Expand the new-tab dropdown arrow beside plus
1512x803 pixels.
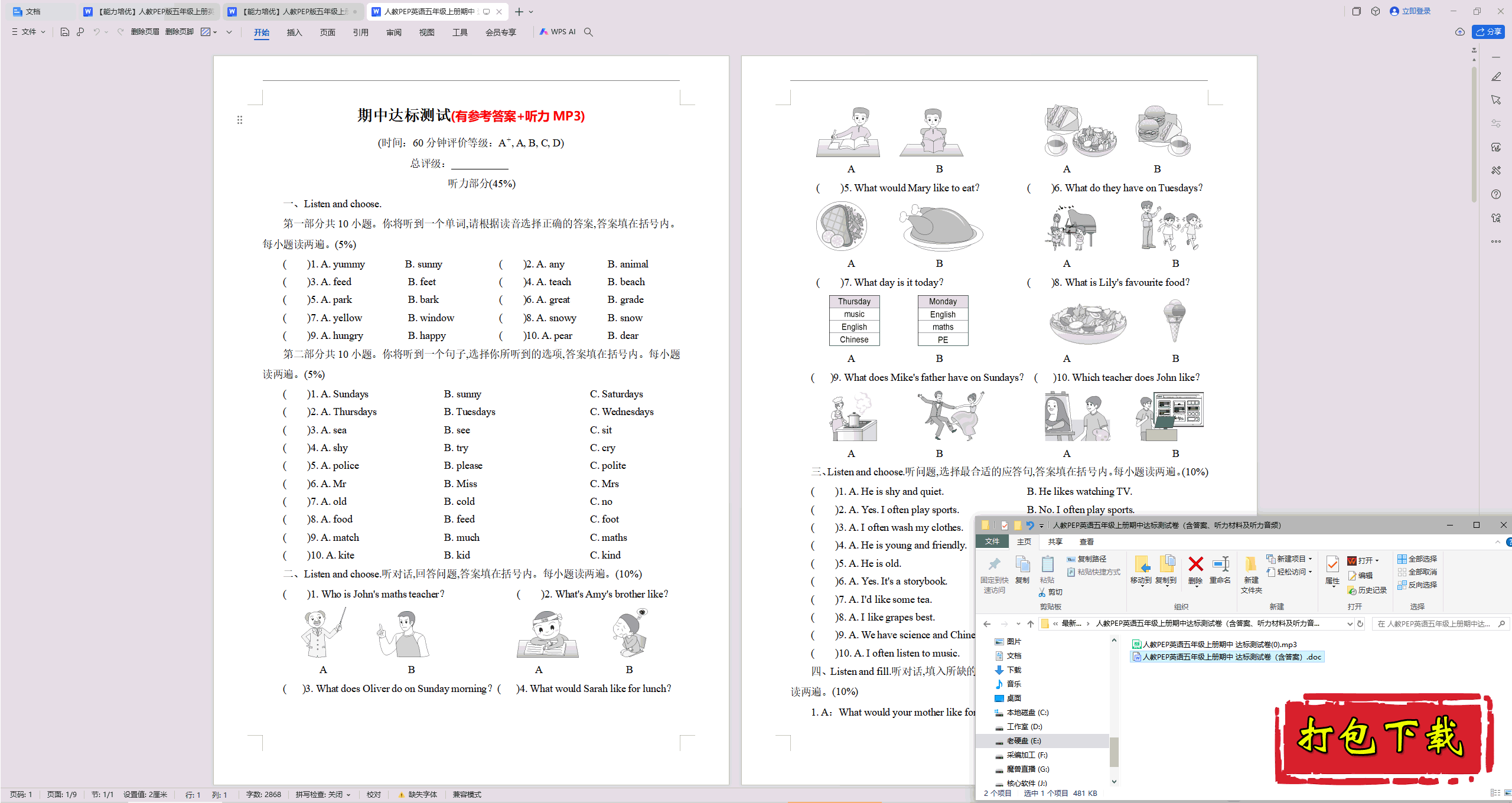pyautogui.click(x=532, y=11)
